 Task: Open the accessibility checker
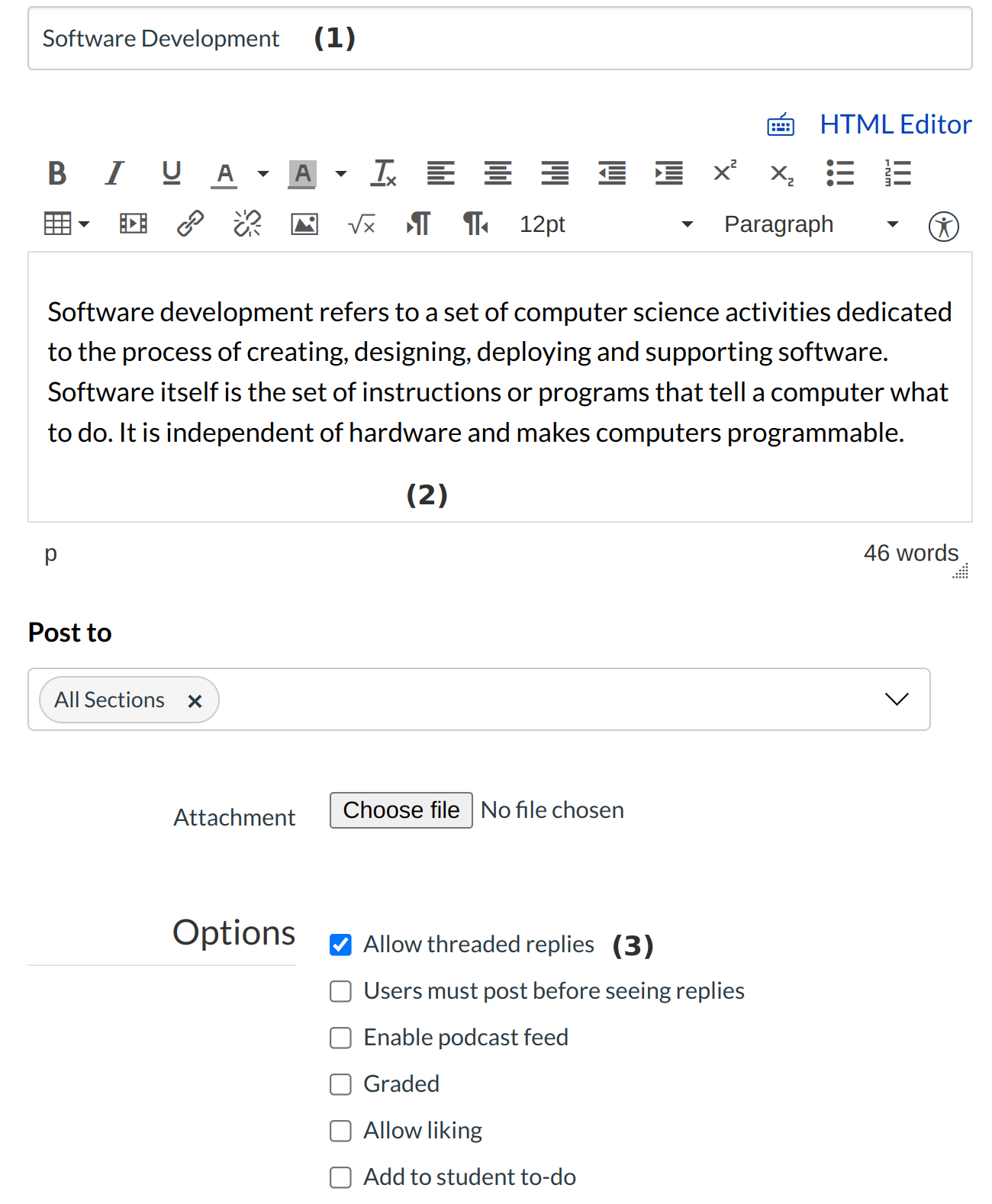[x=943, y=226]
